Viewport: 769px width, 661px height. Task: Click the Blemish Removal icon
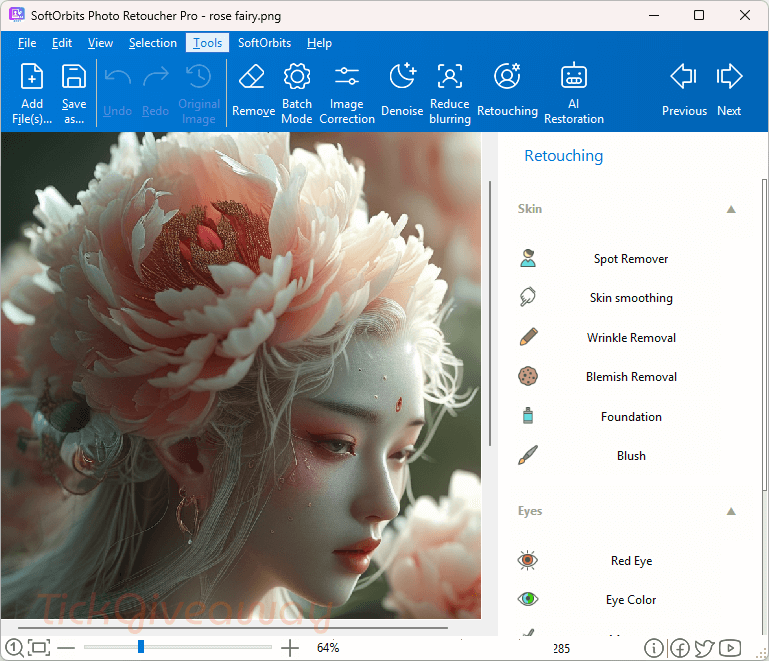(528, 377)
